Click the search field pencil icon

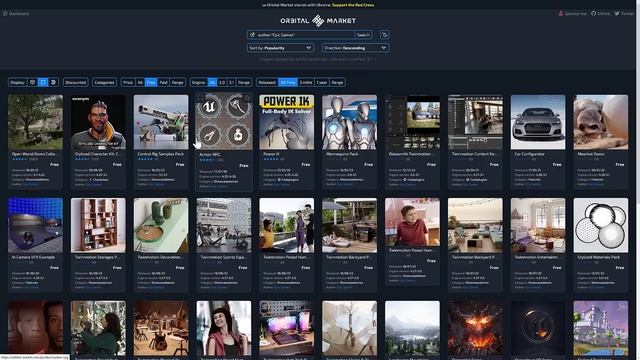click(x=252, y=35)
